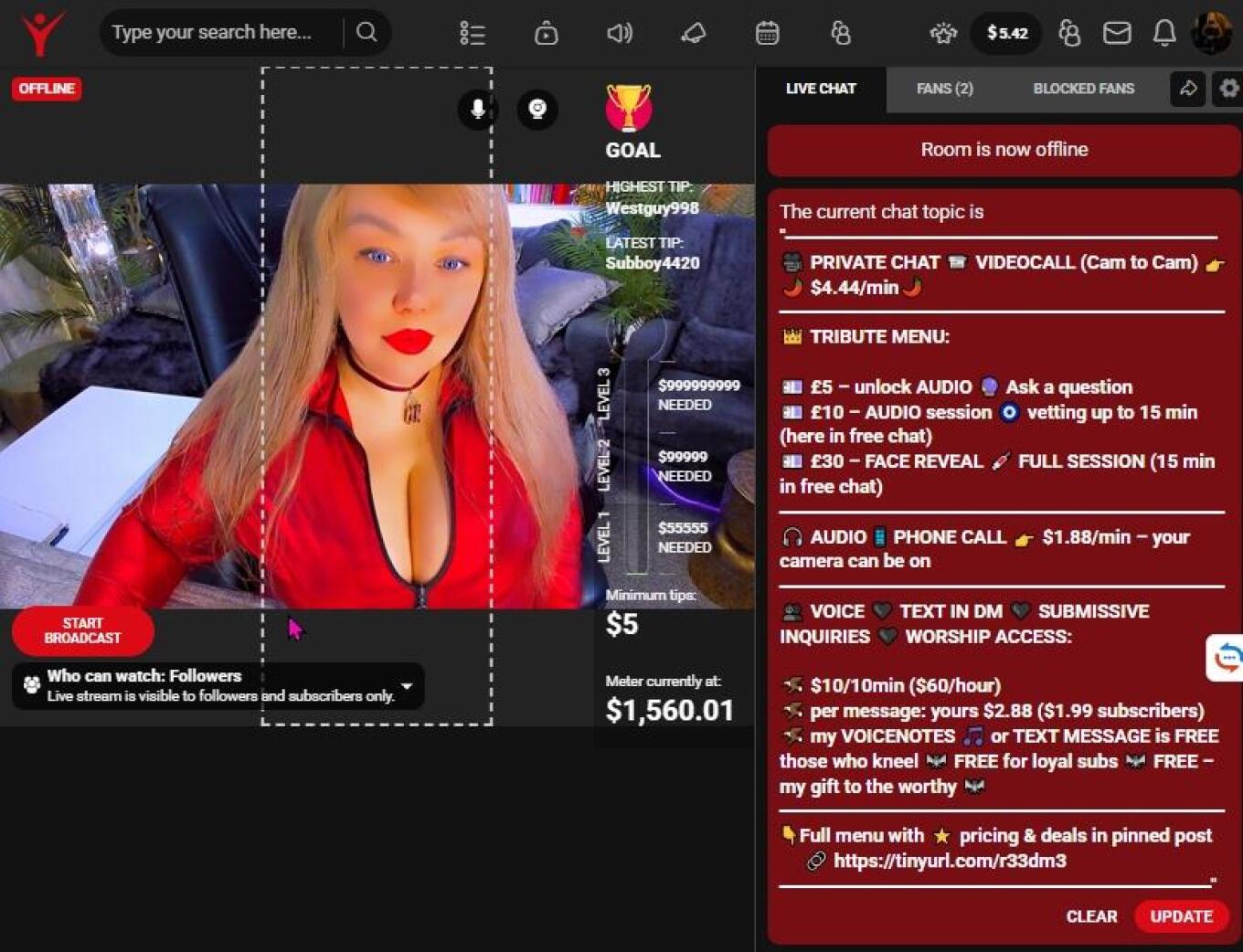
Task: Toggle the webcam button on the preview
Action: point(537,110)
